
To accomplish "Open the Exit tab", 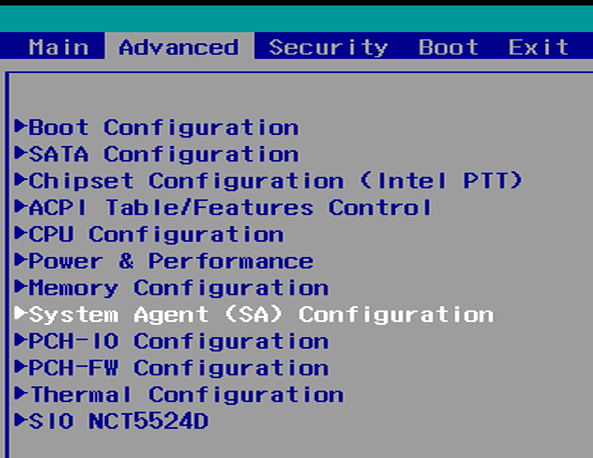I will pos(538,47).
